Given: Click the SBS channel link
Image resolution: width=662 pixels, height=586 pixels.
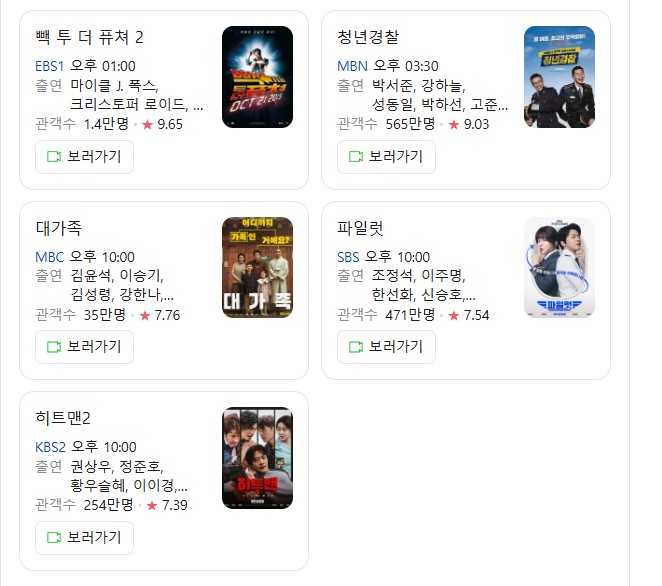Looking at the screenshot, I should click(348, 257).
